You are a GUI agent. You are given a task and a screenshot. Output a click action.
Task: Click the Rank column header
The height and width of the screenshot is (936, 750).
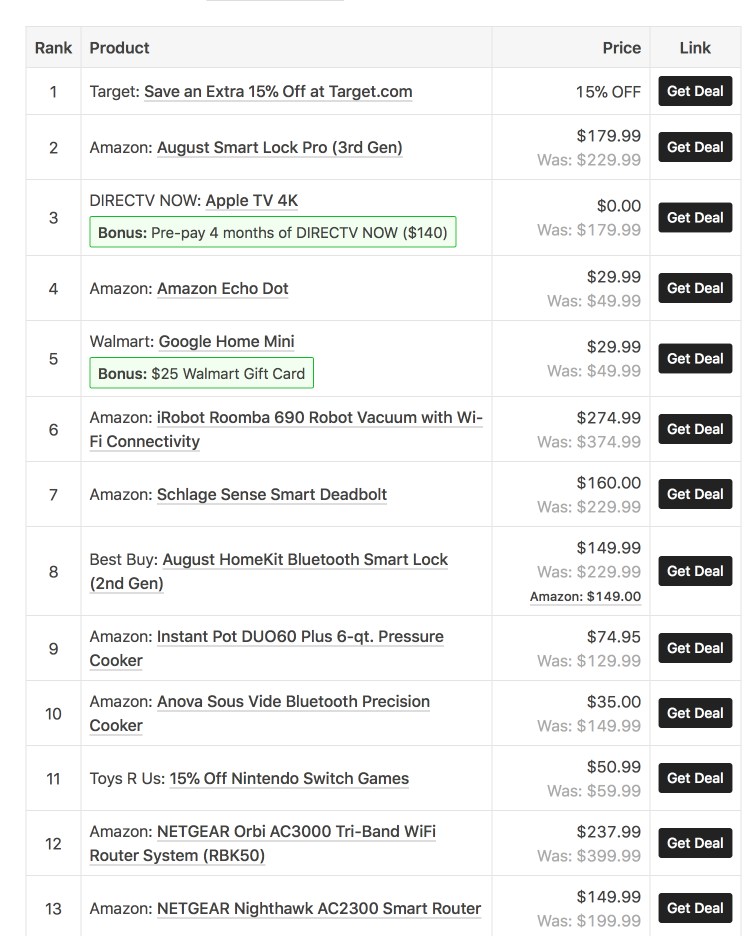[53, 48]
